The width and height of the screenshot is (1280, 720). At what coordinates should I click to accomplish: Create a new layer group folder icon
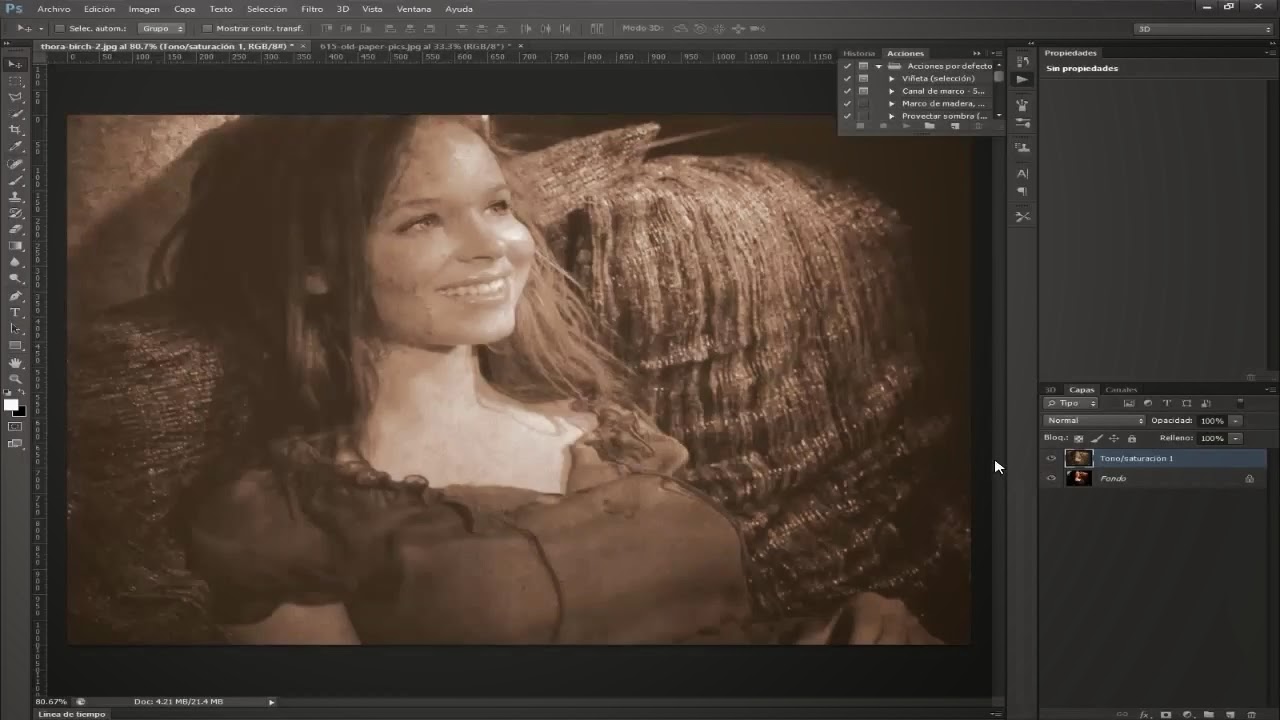1209,714
